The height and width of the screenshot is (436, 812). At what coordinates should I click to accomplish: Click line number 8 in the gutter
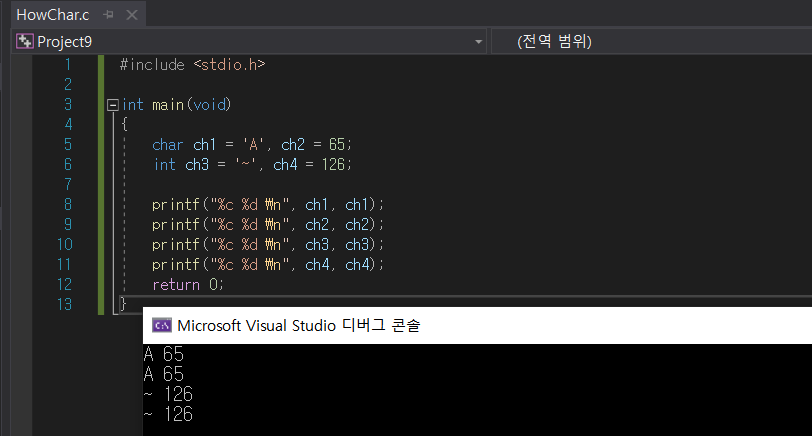tap(67, 205)
